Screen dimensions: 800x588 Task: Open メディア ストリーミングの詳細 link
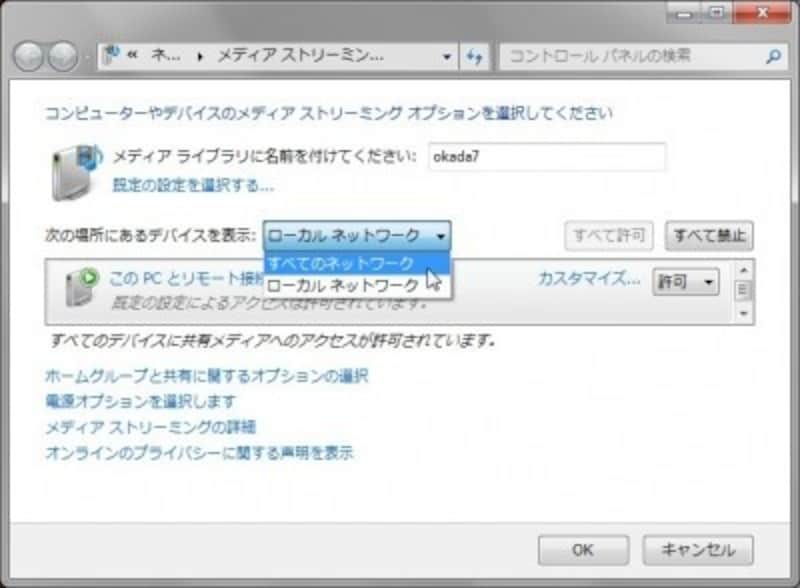(x=151, y=427)
